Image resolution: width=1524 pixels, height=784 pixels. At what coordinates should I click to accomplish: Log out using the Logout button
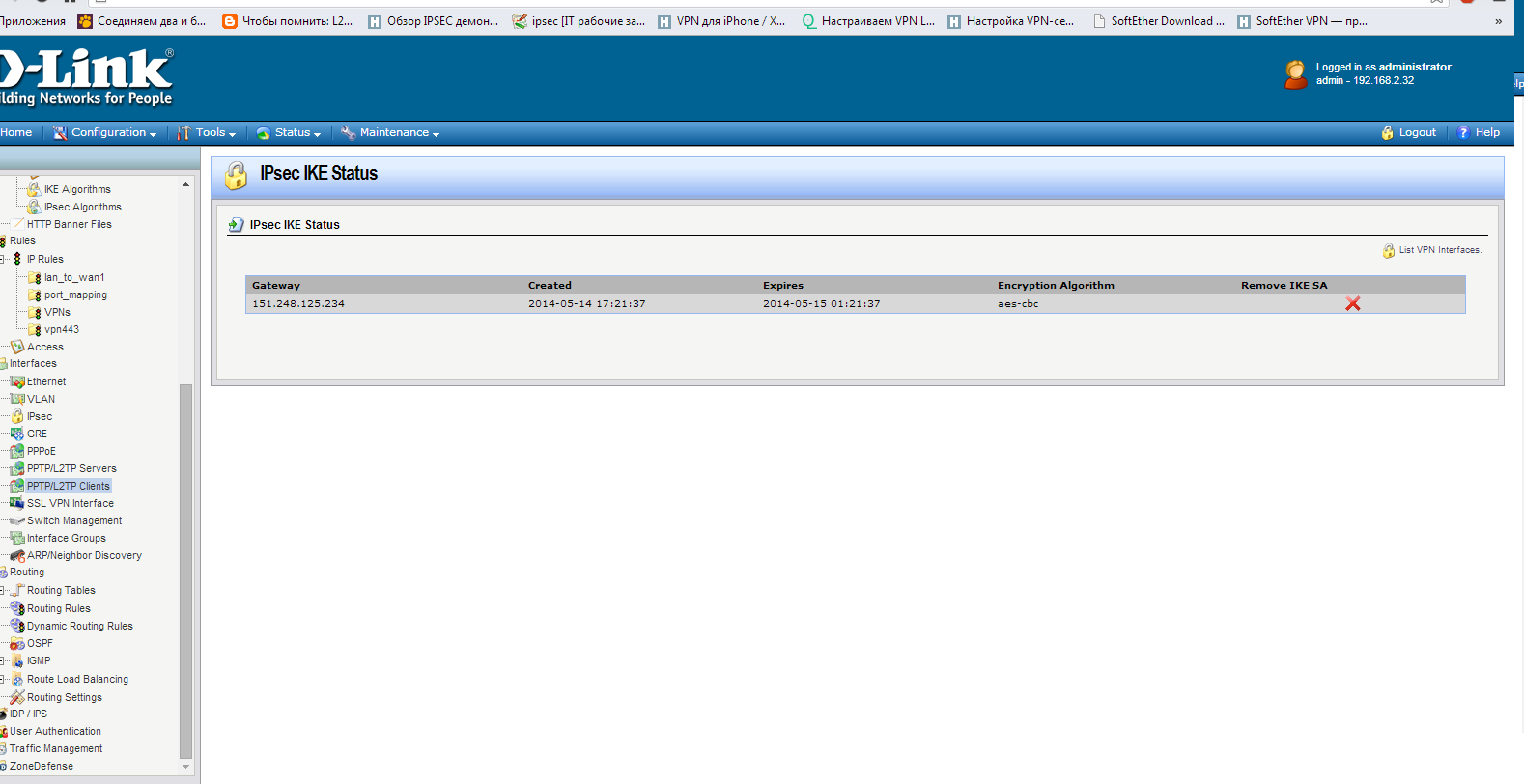point(1409,133)
